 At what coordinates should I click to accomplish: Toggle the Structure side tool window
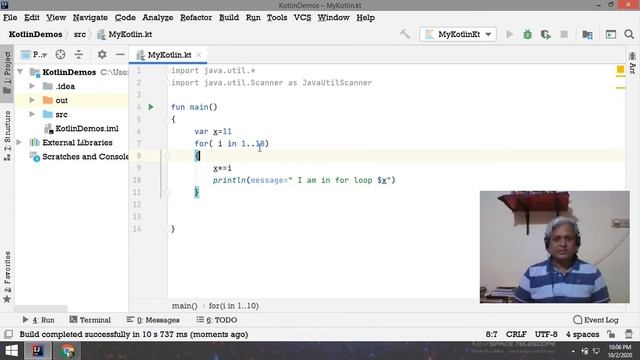tap(7, 136)
